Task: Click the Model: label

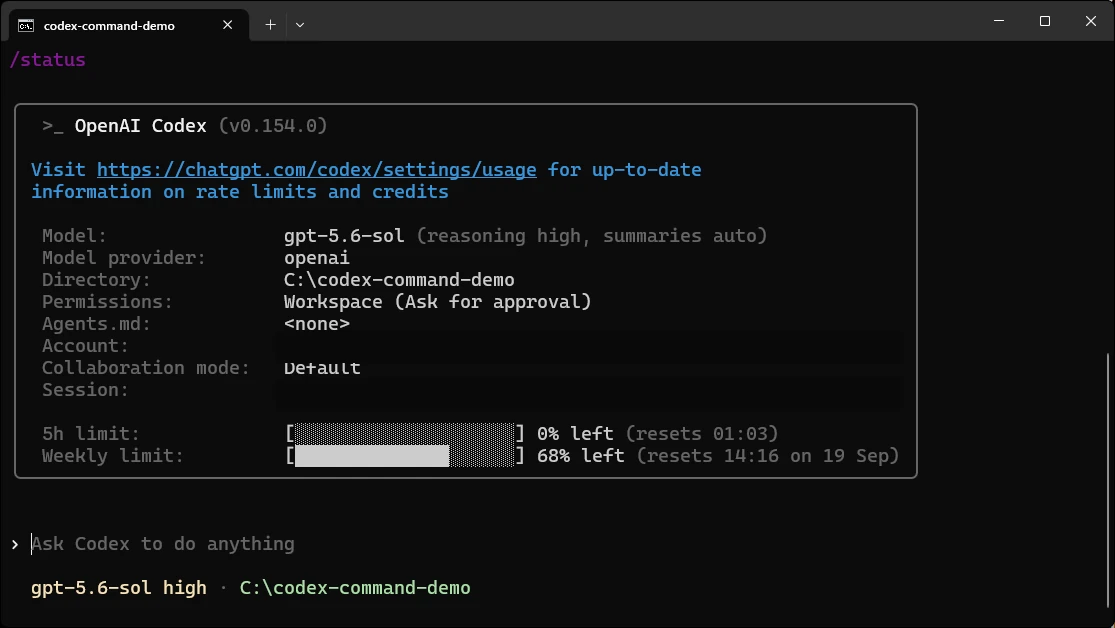Action: coord(75,236)
